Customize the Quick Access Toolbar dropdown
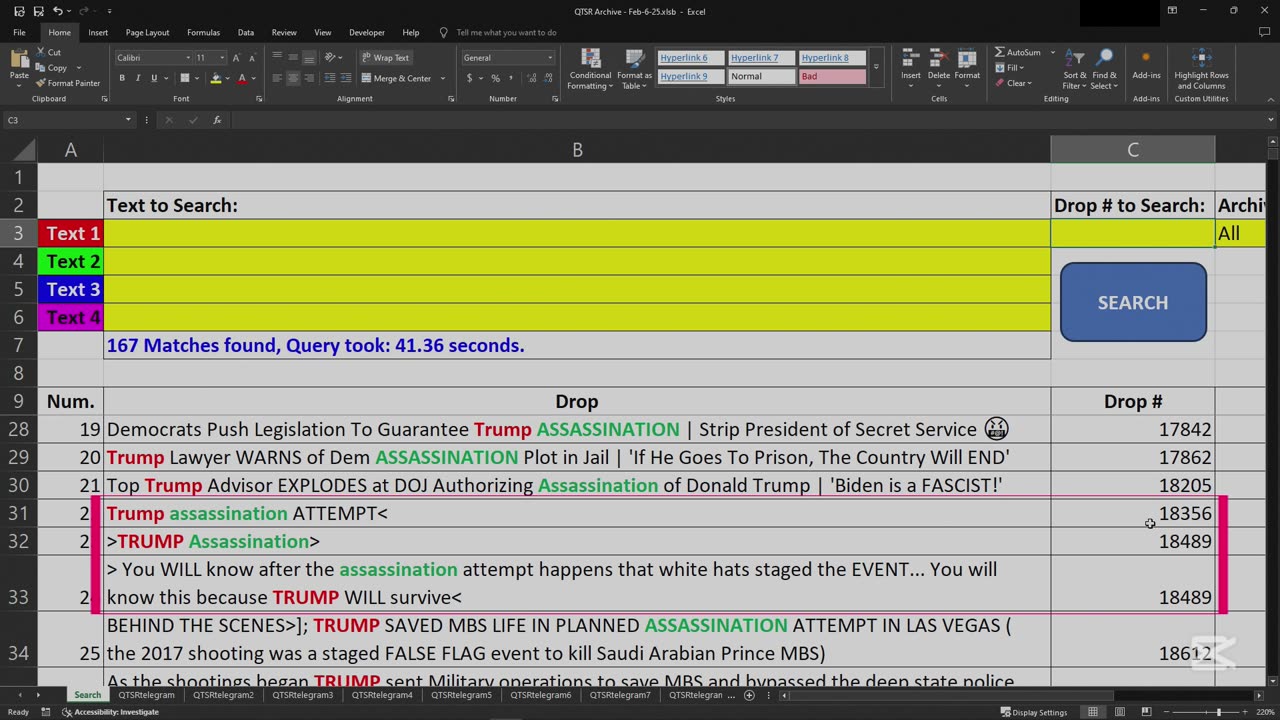This screenshot has height=720, width=1280. point(109,11)
